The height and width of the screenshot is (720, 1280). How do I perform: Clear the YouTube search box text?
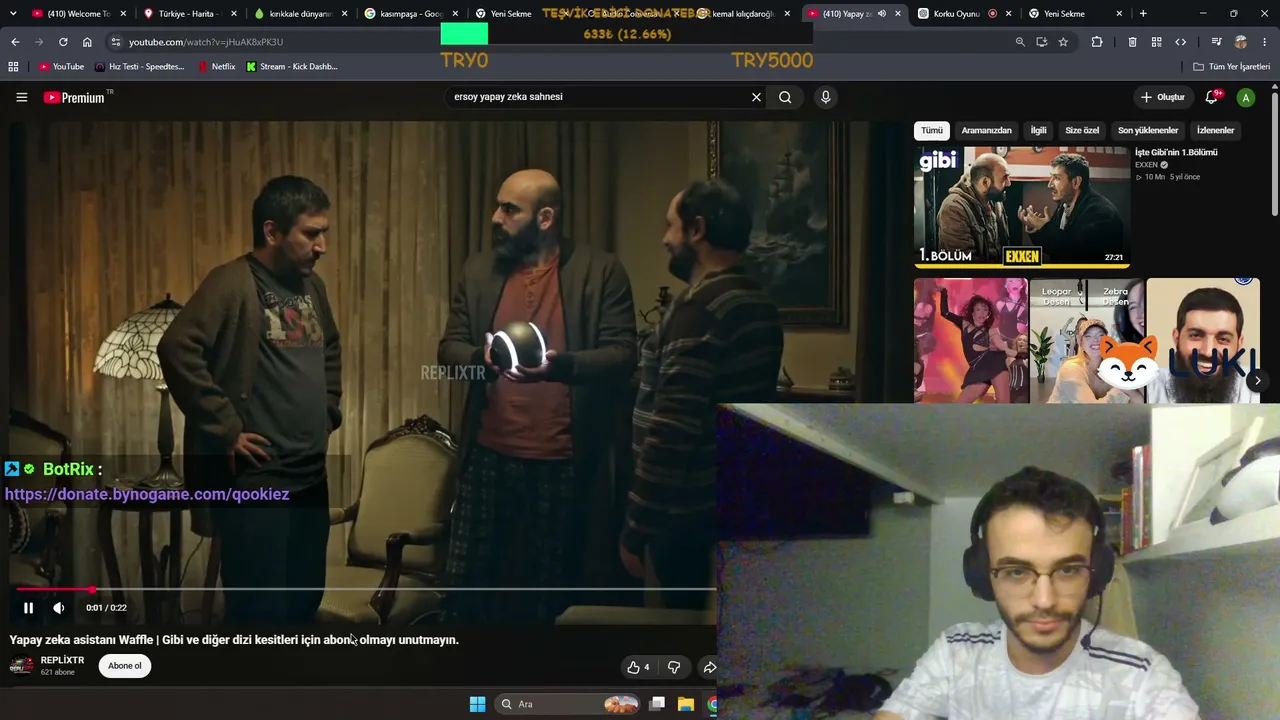(756, 97)
